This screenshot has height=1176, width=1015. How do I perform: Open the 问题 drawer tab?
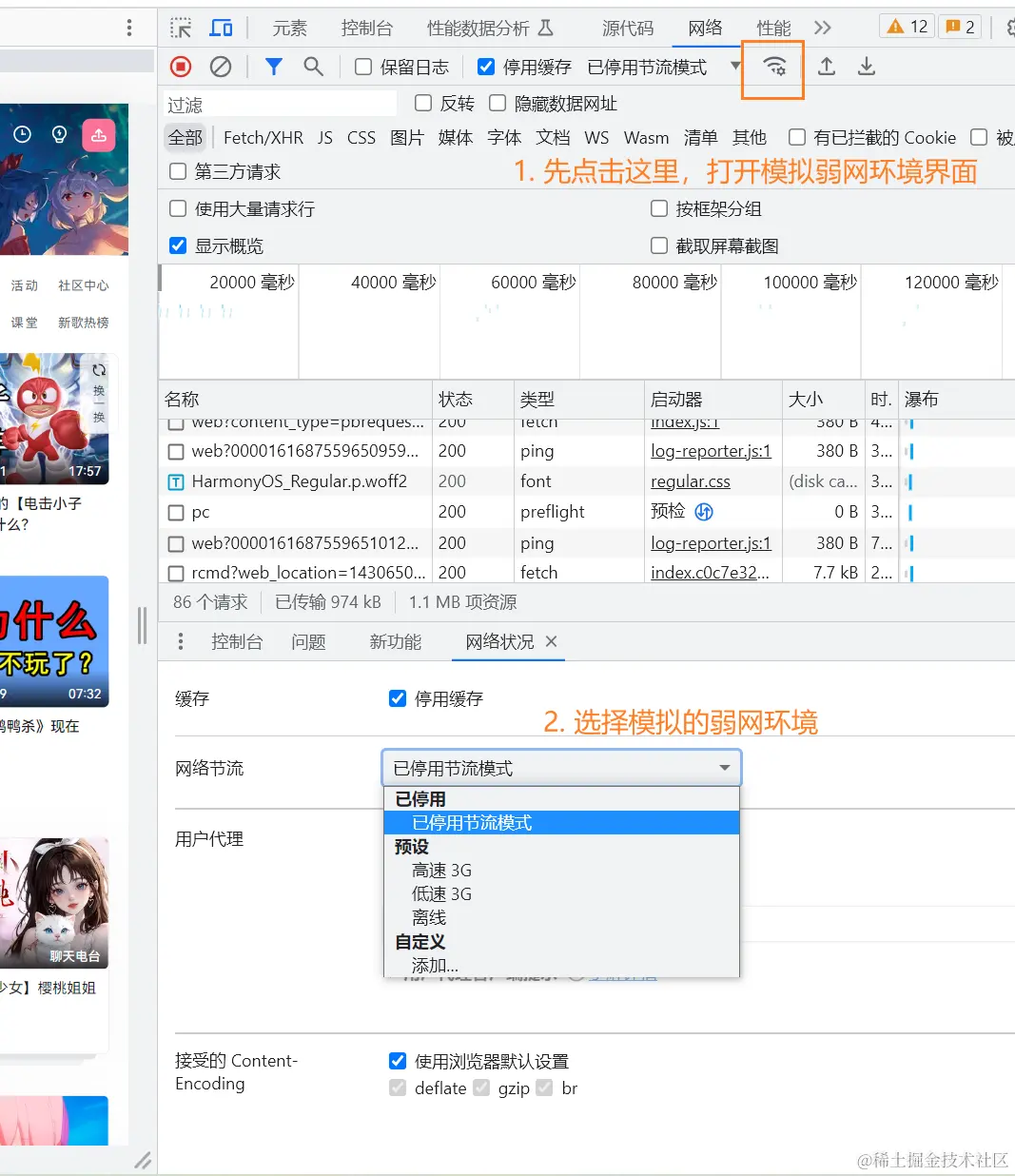point(308,642)
